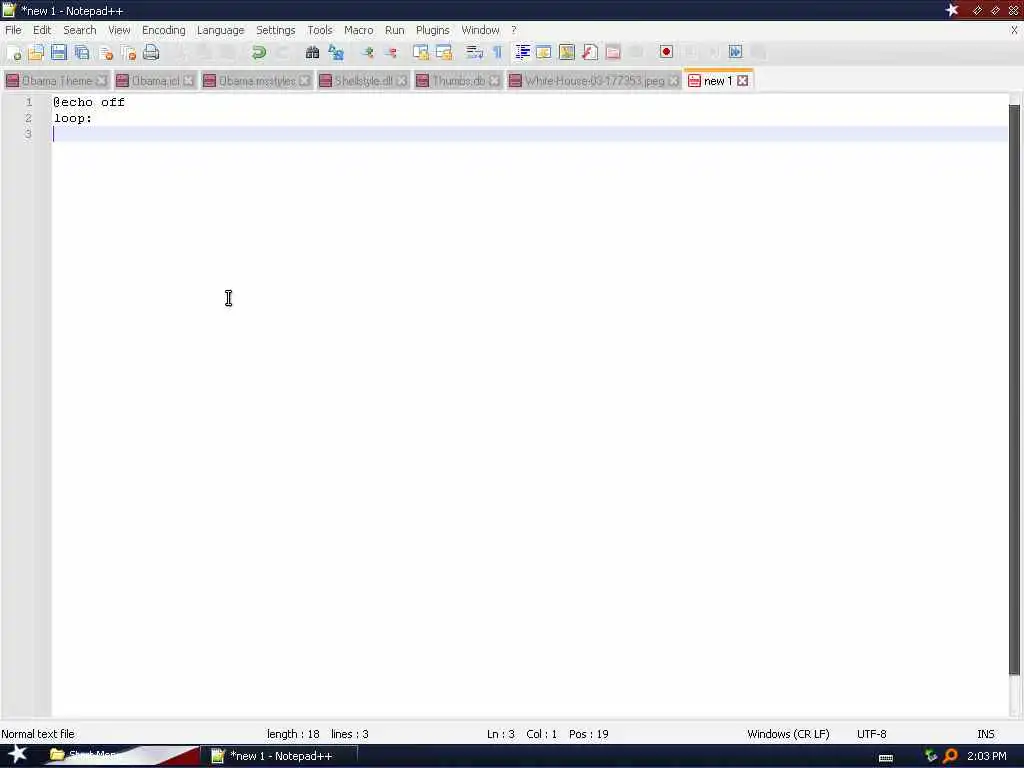1024x768 pixels.
Task: Switch to the Obama Theme tab
Action: [57, 81]
